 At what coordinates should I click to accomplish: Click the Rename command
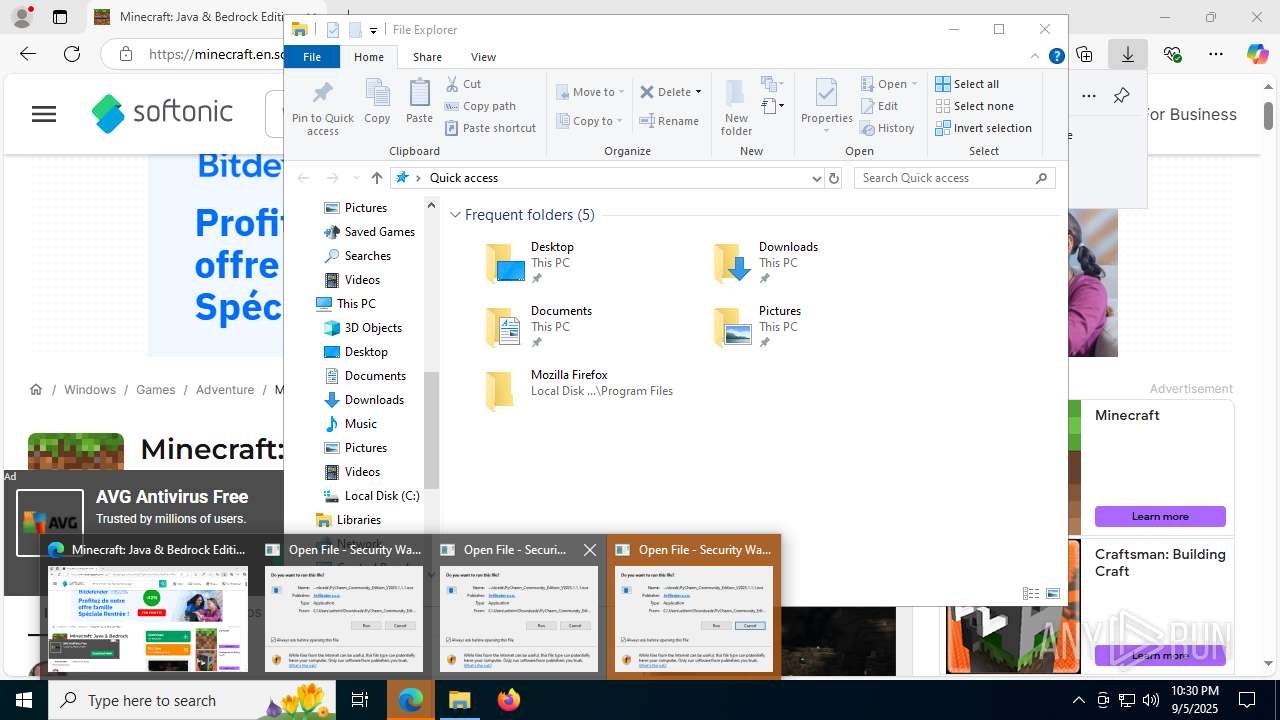[x=669, y=121]
